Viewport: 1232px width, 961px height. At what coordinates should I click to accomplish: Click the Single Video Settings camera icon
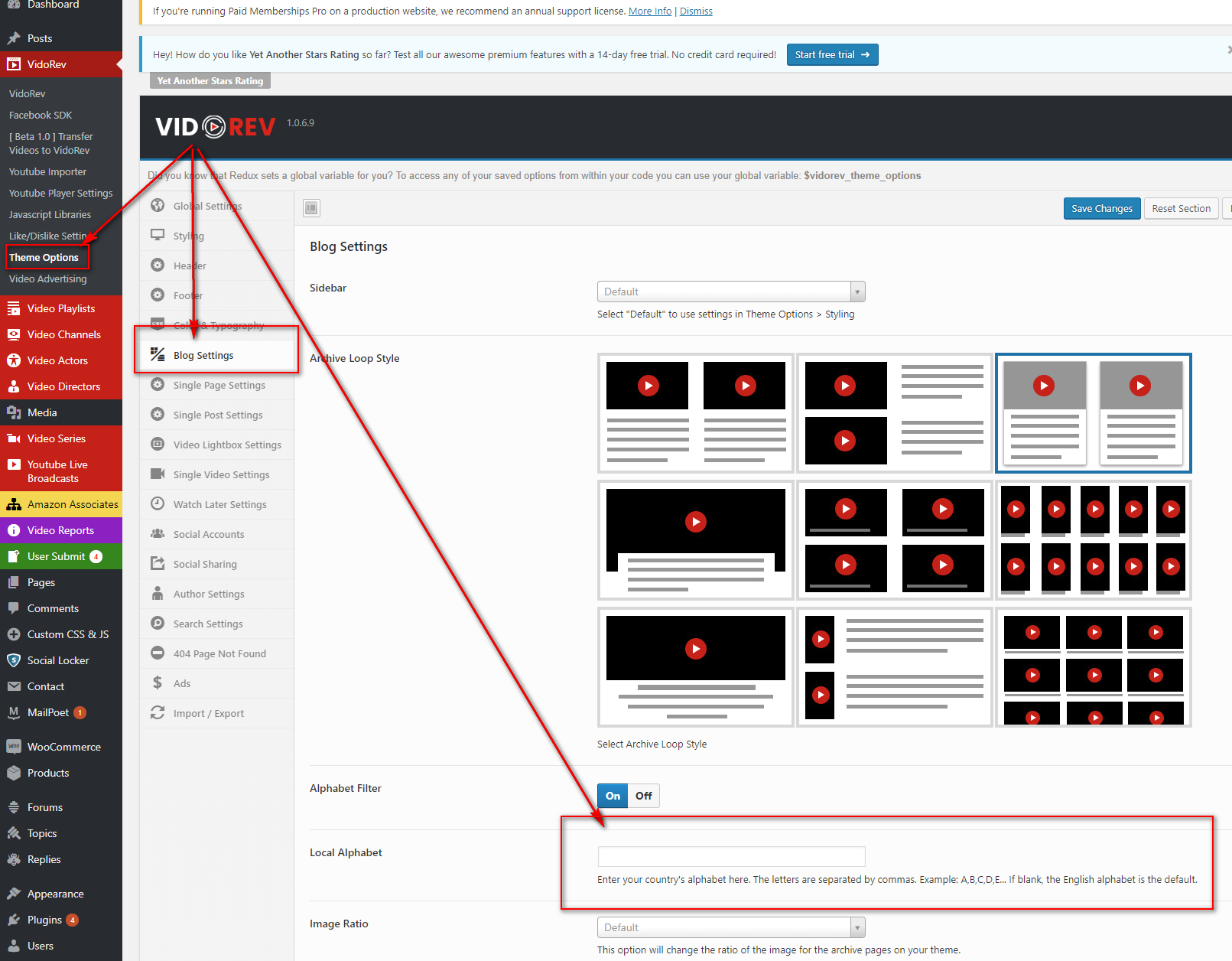coord(158,474)
